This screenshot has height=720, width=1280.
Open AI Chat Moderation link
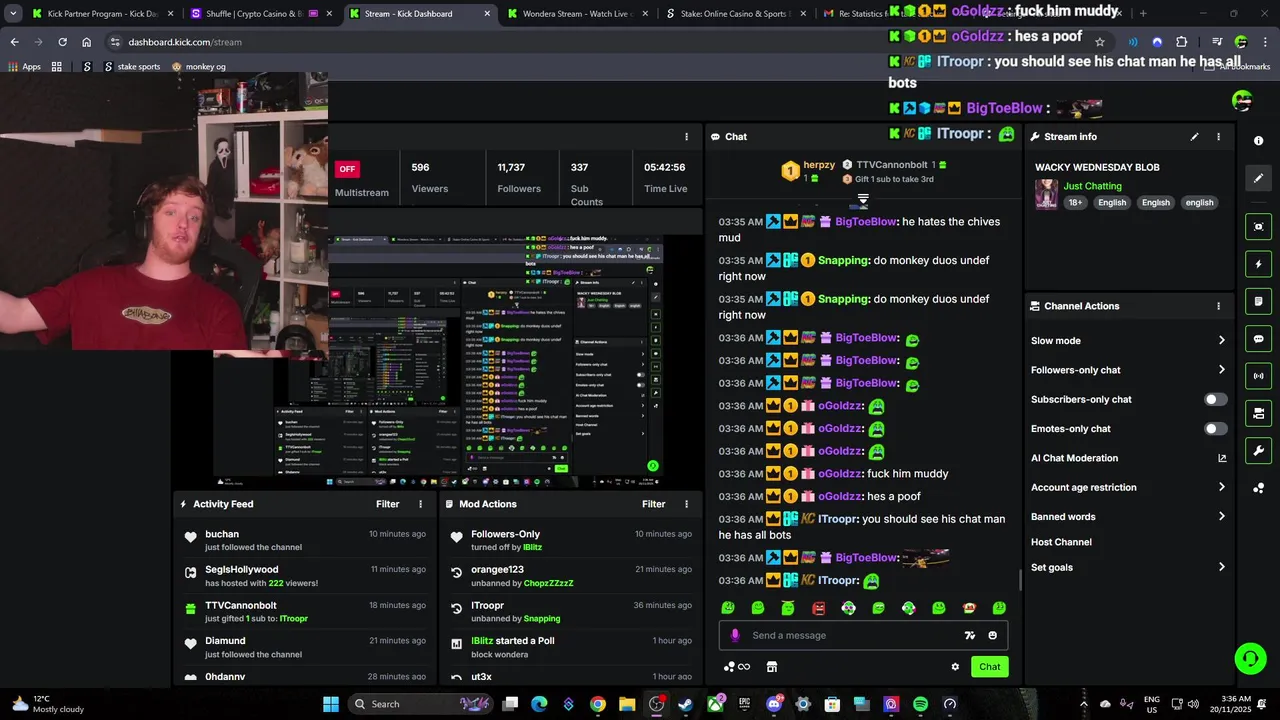[1128, 458]
